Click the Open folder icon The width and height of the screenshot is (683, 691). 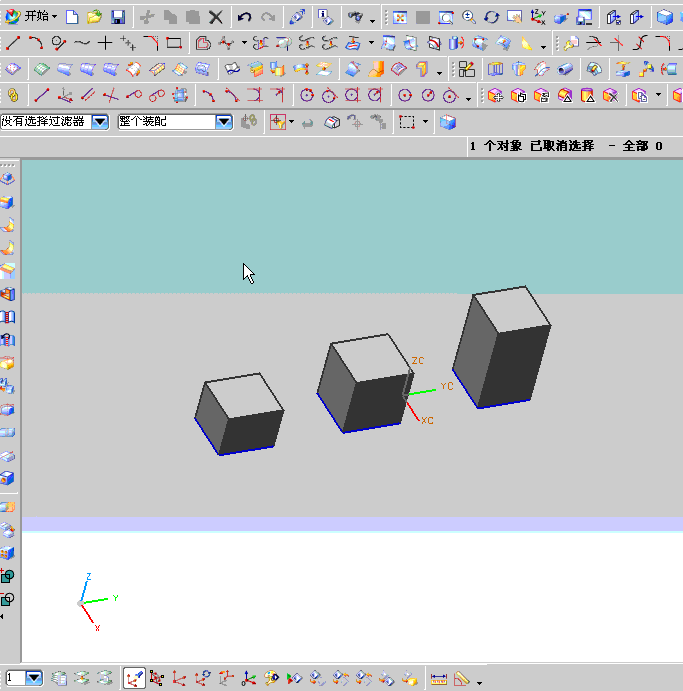(x=94, y=17)
